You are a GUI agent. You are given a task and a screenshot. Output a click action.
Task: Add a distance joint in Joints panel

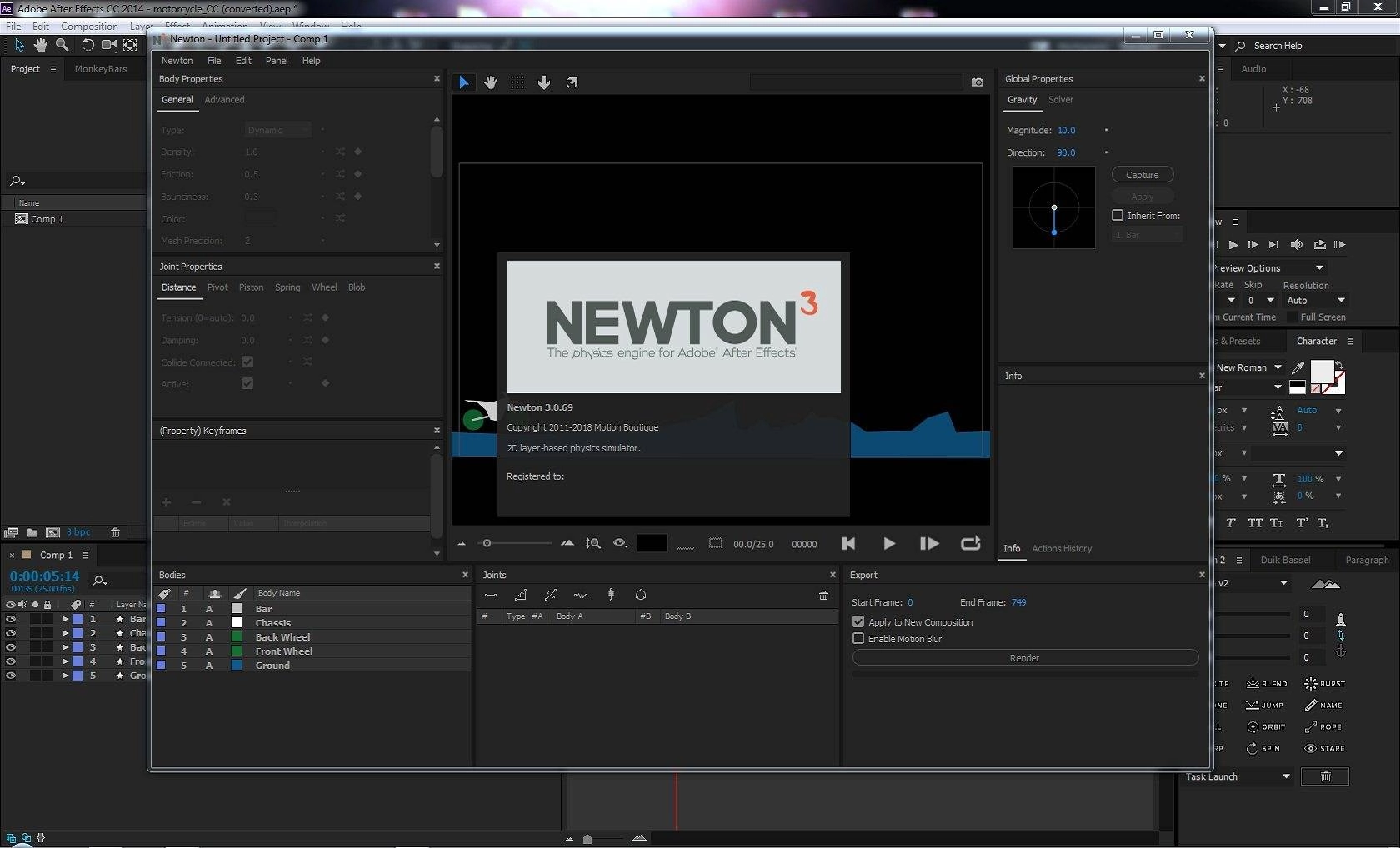tap(491, 595)
